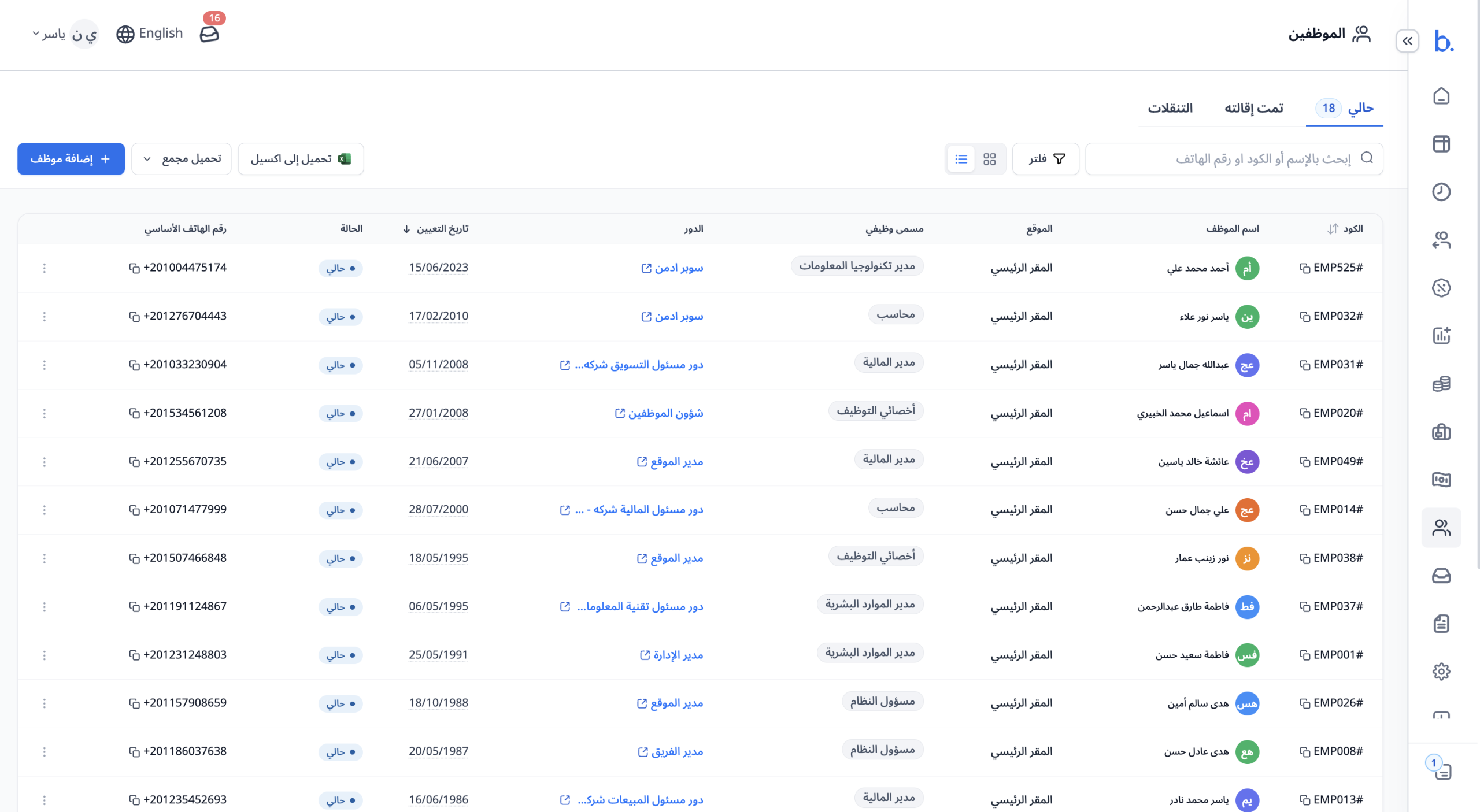
Task: Switch to list view
Action: pos(961,159)
